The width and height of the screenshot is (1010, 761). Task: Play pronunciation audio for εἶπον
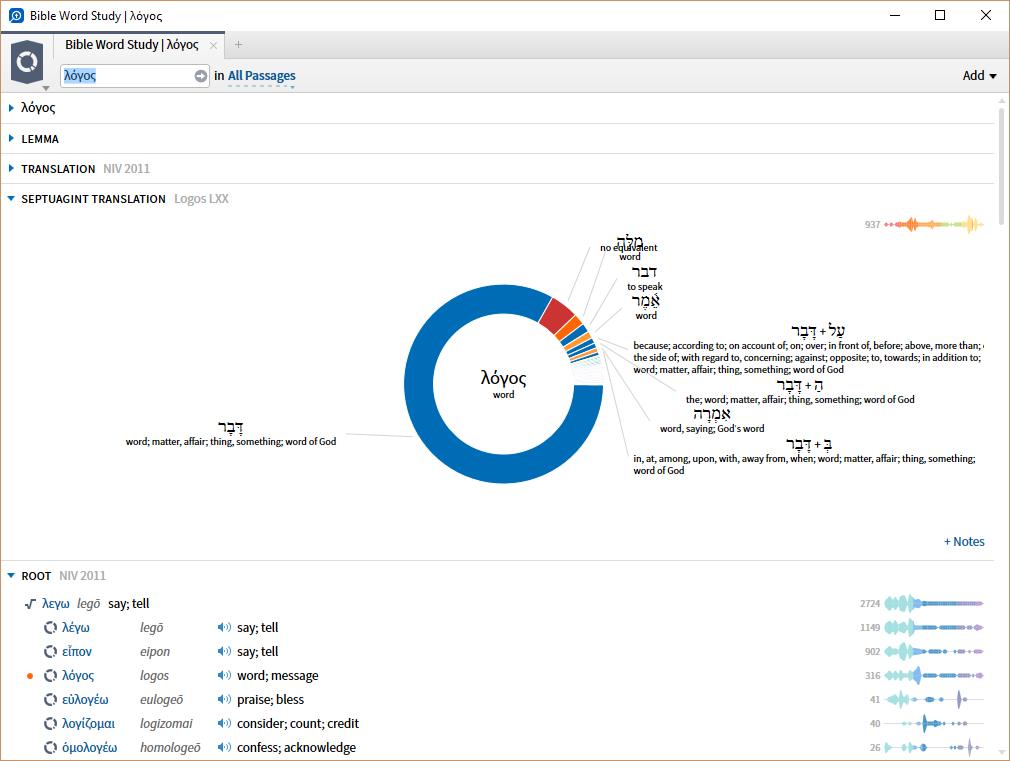pyautogui.click(x=224, y=651)
